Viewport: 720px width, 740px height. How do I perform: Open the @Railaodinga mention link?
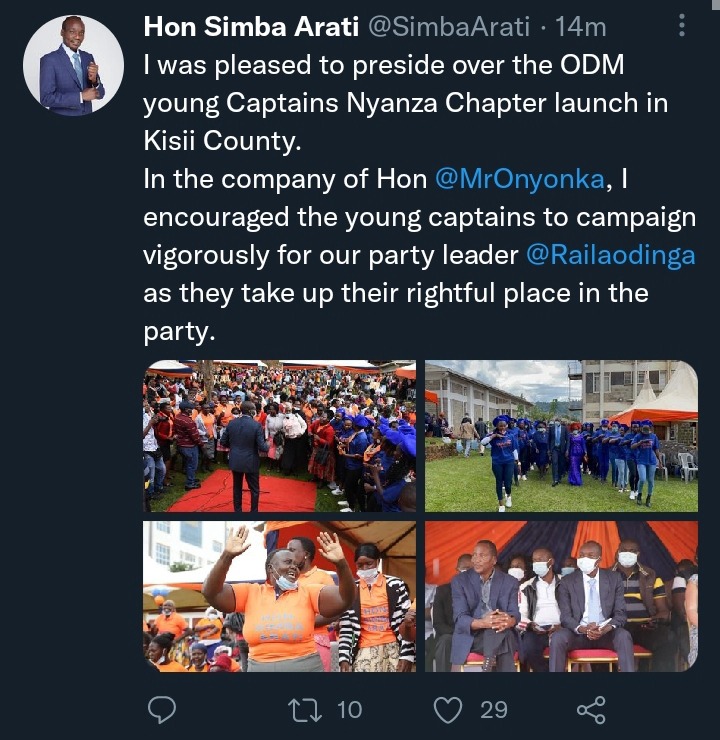click(611, 255)
